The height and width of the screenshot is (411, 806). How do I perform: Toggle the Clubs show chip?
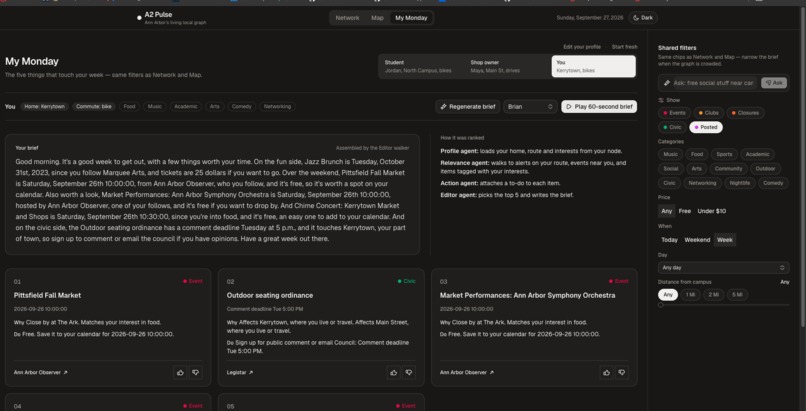point(708,113)
